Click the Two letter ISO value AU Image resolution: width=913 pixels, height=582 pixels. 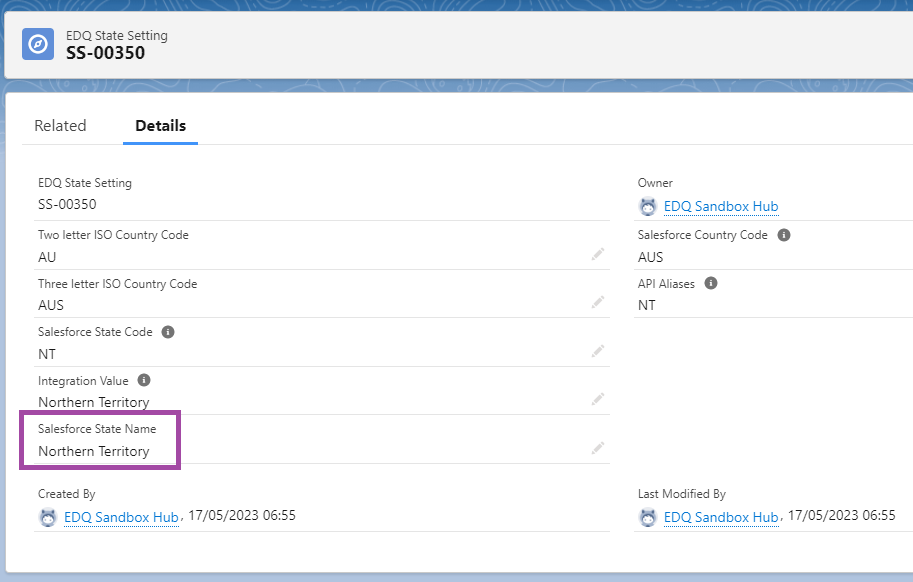pos(47,257)
